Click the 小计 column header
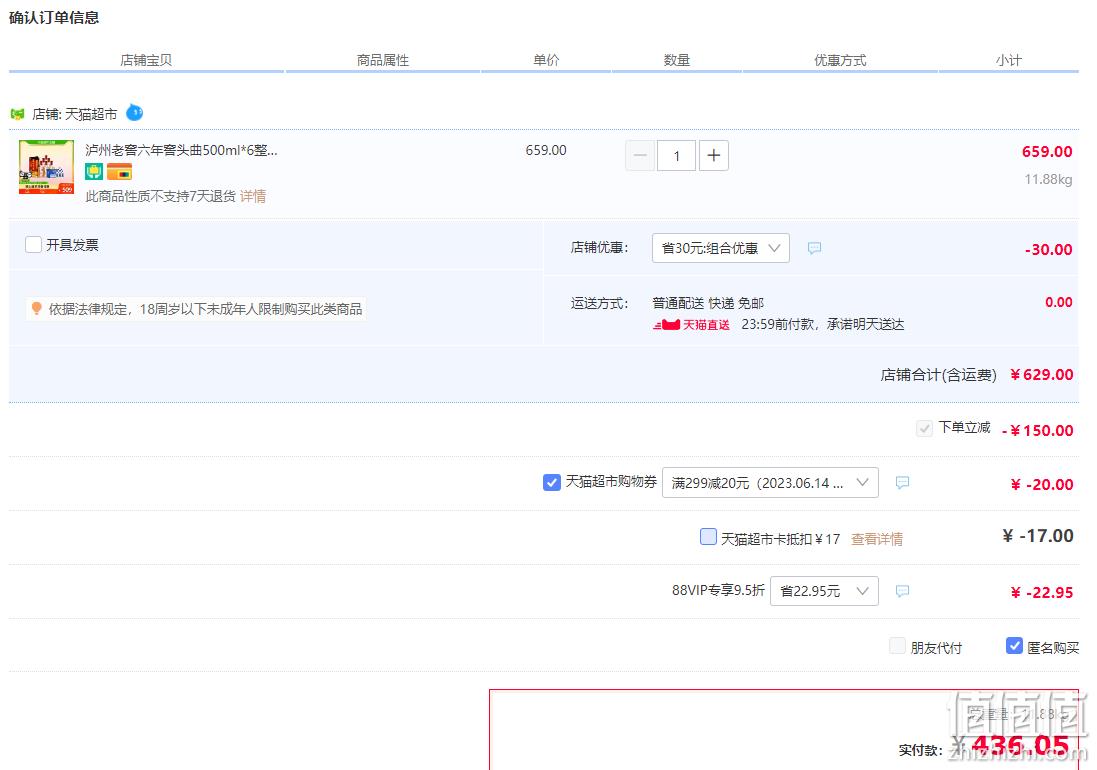 pyautogui.click(x=1009, y=60)
